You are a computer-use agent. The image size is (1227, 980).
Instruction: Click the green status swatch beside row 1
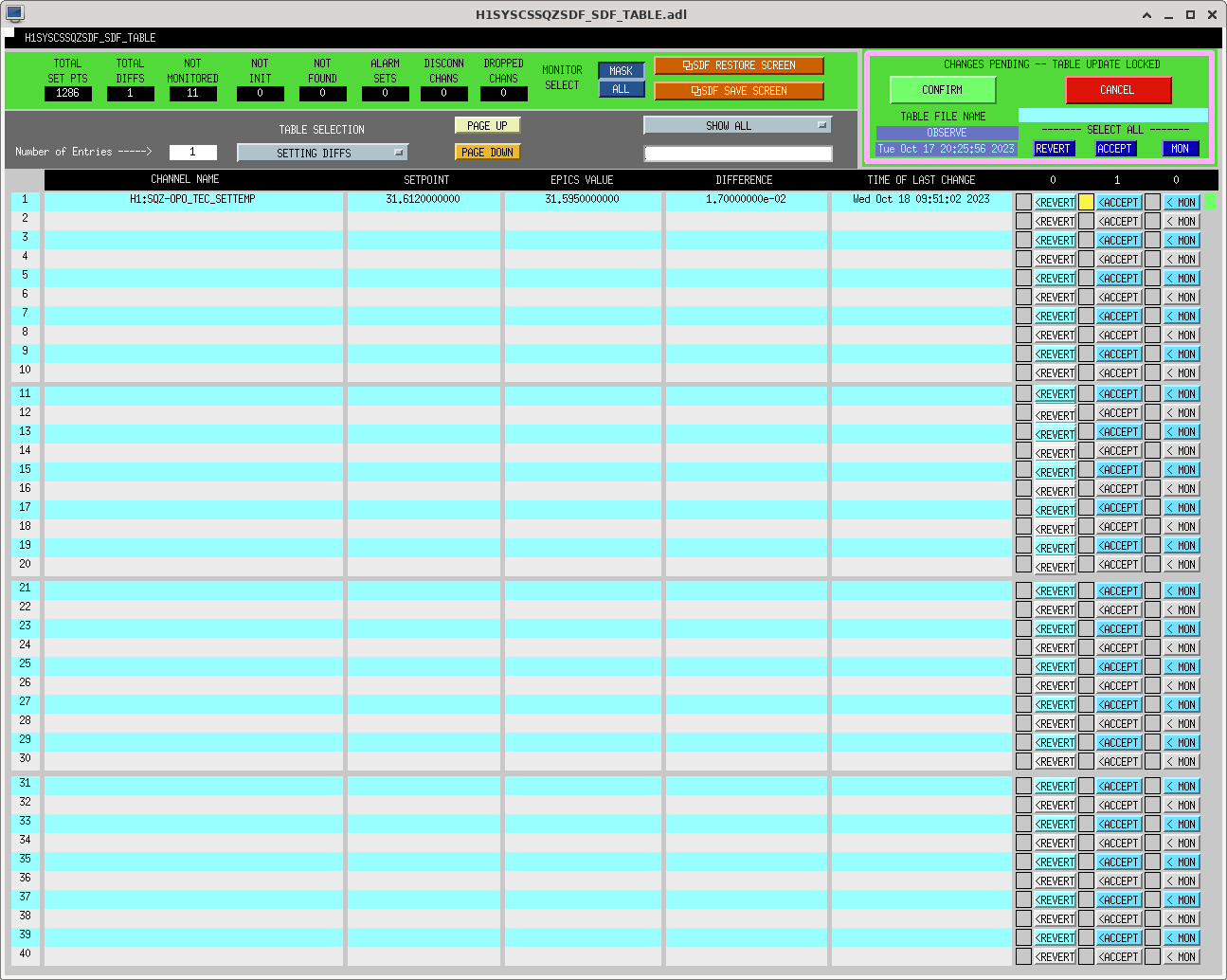pos(1210,202)
